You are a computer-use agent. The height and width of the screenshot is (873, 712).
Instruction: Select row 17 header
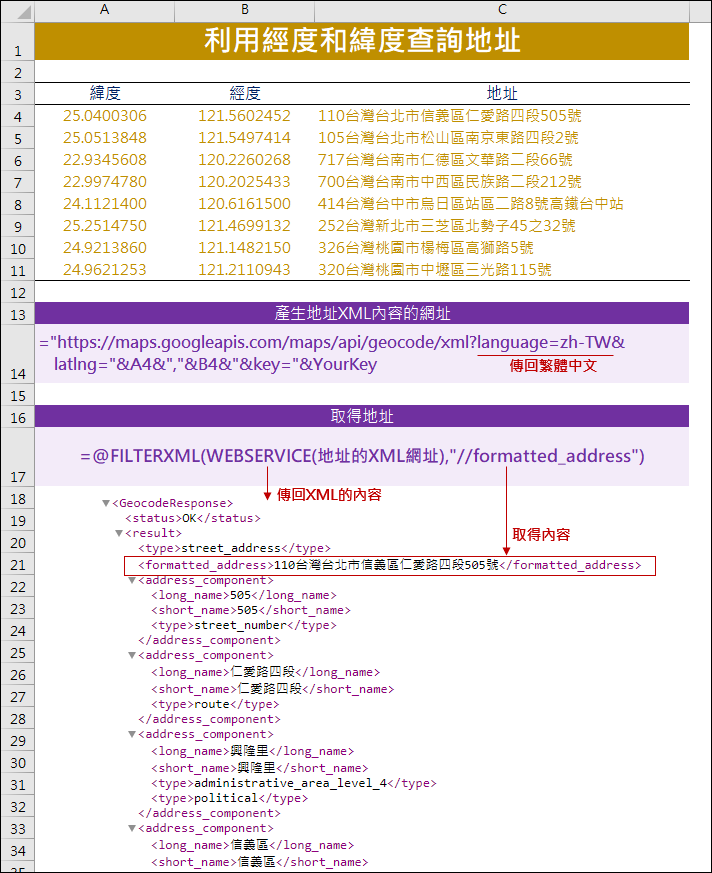click(x=18, y=457)
